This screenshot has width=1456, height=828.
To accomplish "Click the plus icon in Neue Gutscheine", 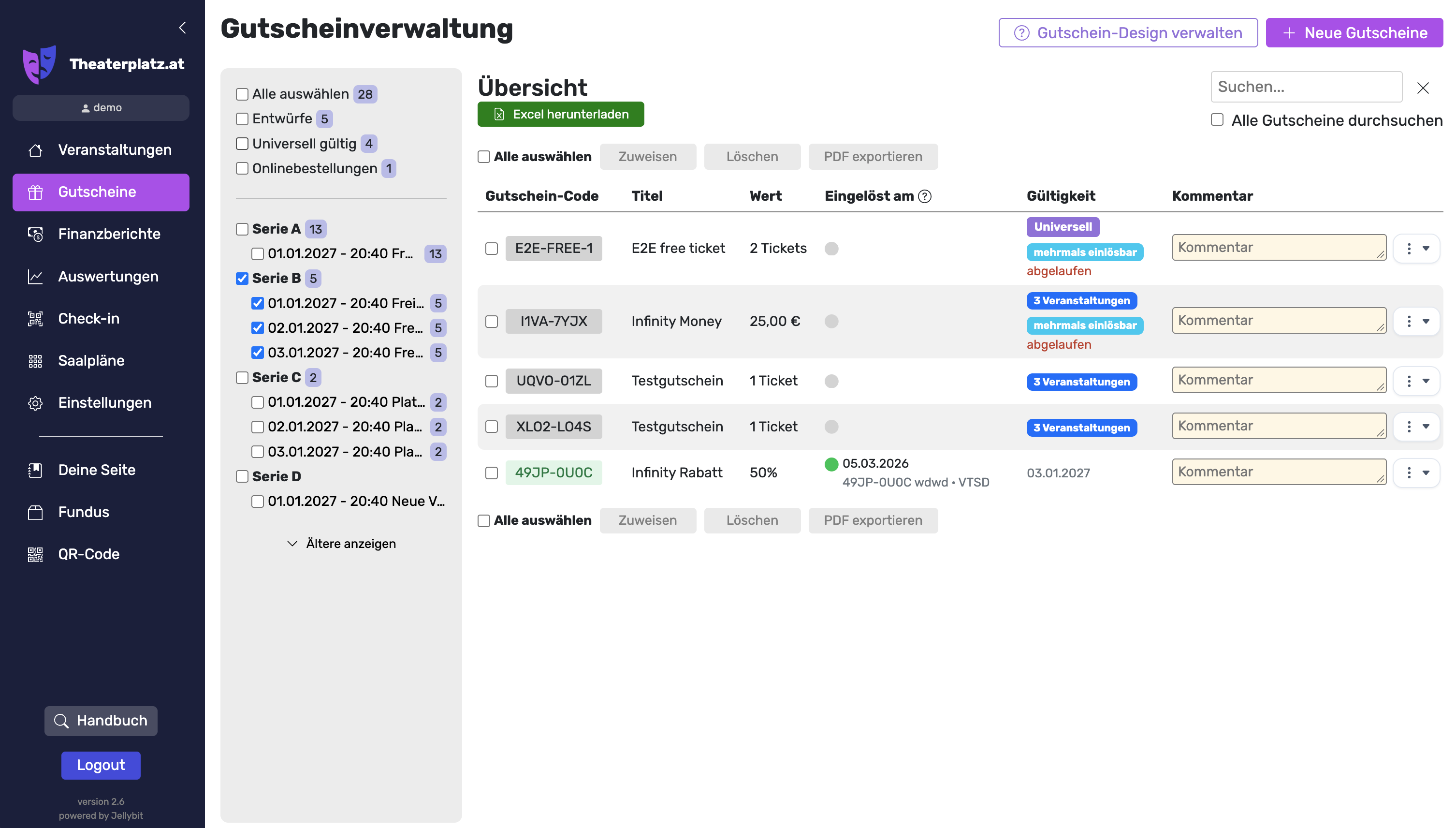I will (x=1289, y=33).
